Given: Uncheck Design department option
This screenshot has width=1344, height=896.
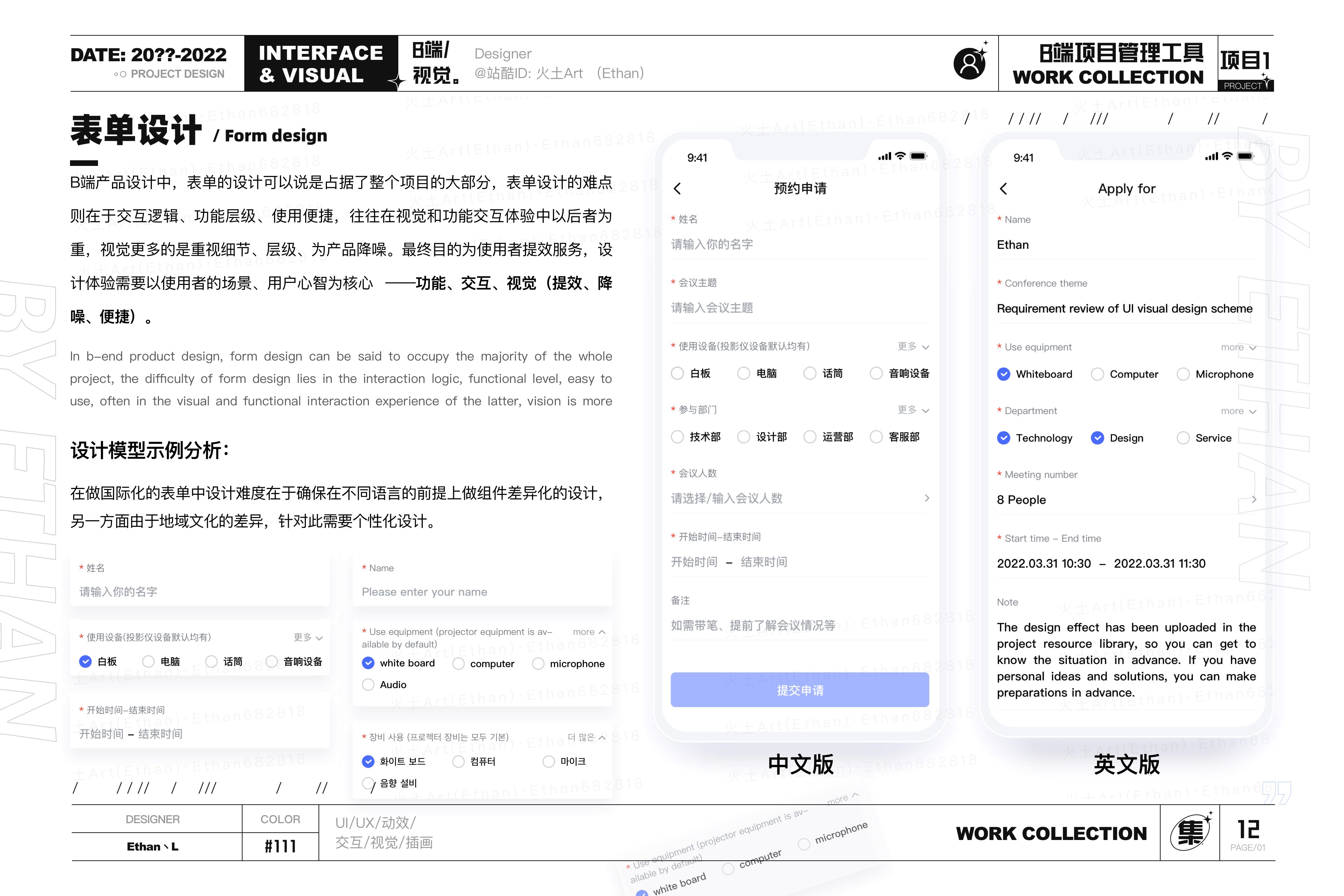Looking at the screenshot, I should click(x=1097, y=438).
